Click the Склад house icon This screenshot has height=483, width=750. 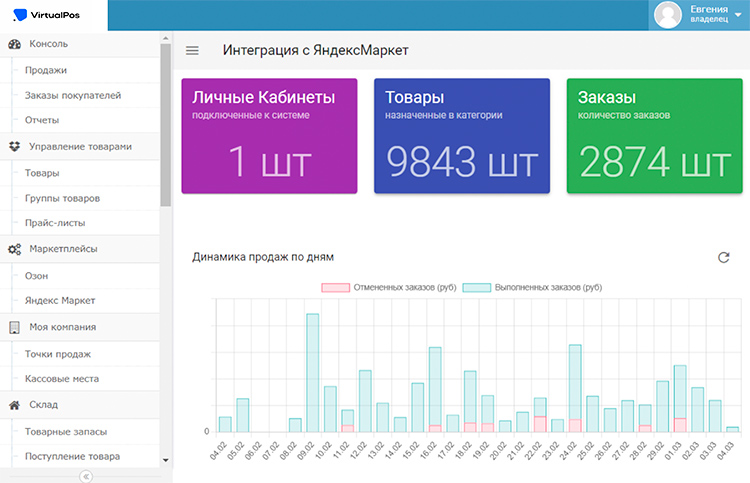pyautogui.click(x=15, y=405)
